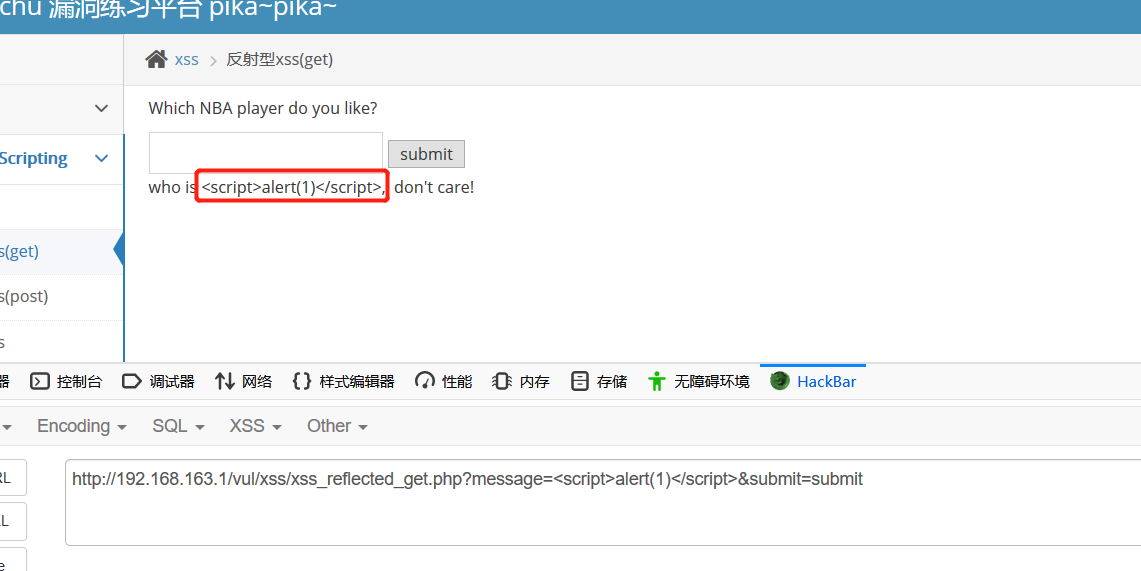Click the performance gauge icon
This screenshot has height=571, width=1141.
click(425, 381)
